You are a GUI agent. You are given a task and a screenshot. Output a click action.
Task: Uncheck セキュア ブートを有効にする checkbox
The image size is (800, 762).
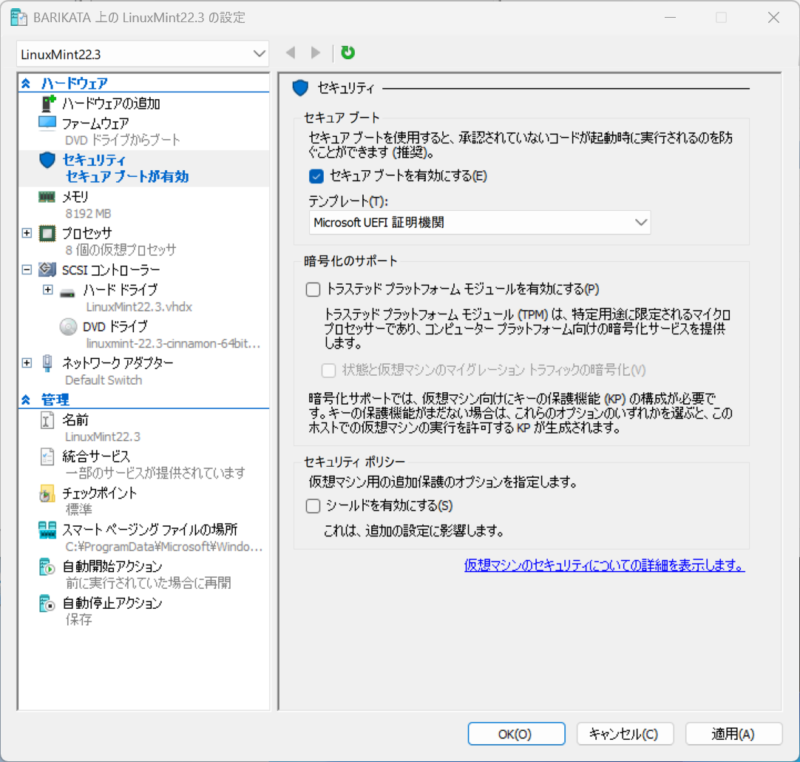pos(316,177)
